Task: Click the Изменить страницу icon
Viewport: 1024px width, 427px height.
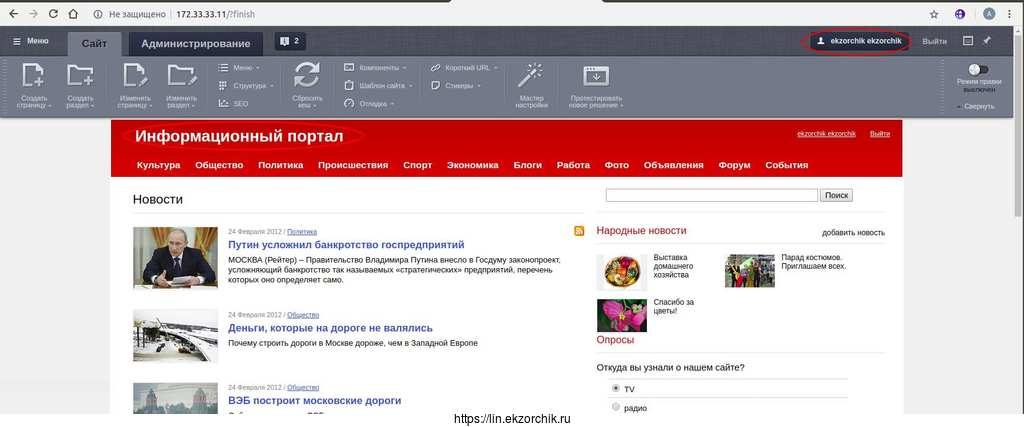Action: (135, 76)
